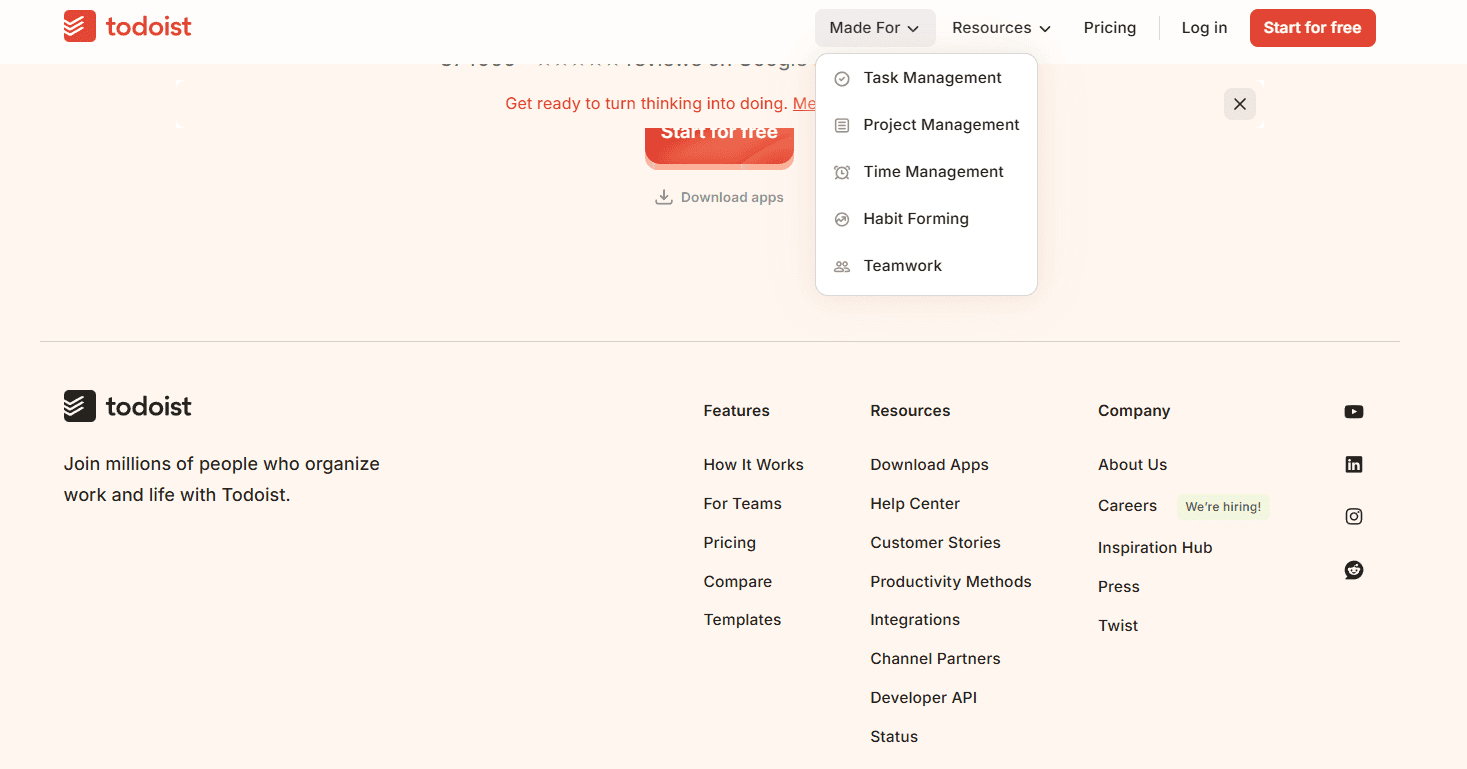1467x769 pixels.
Task: Open the Reddit social icon
Action: (x=1354, y=570)
